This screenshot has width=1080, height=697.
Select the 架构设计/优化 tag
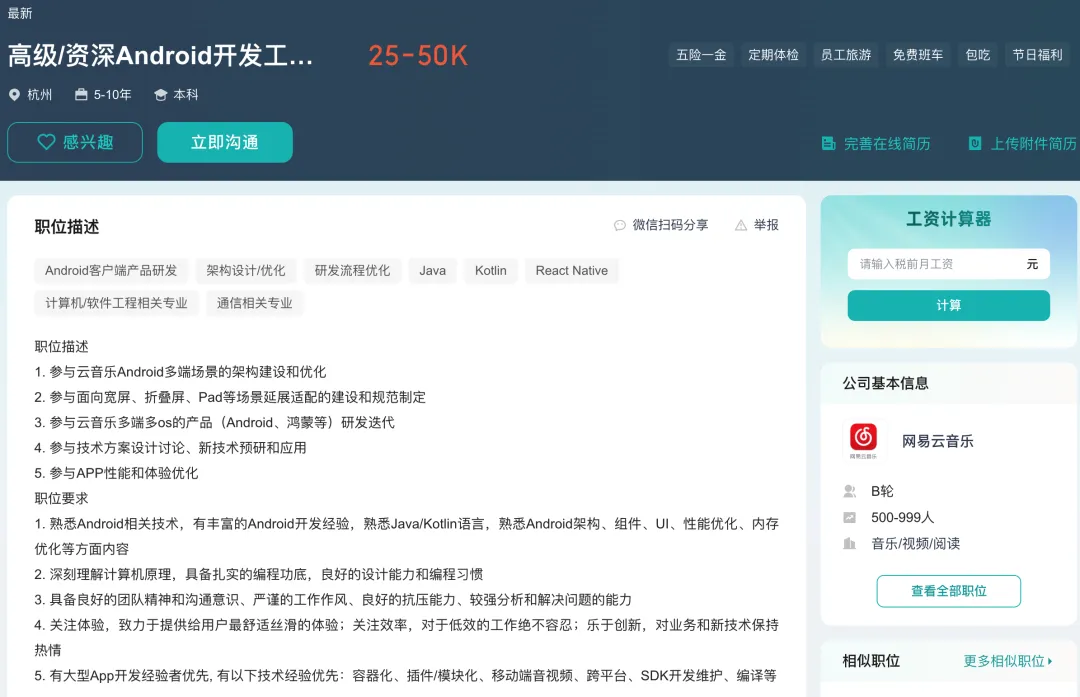246,271
